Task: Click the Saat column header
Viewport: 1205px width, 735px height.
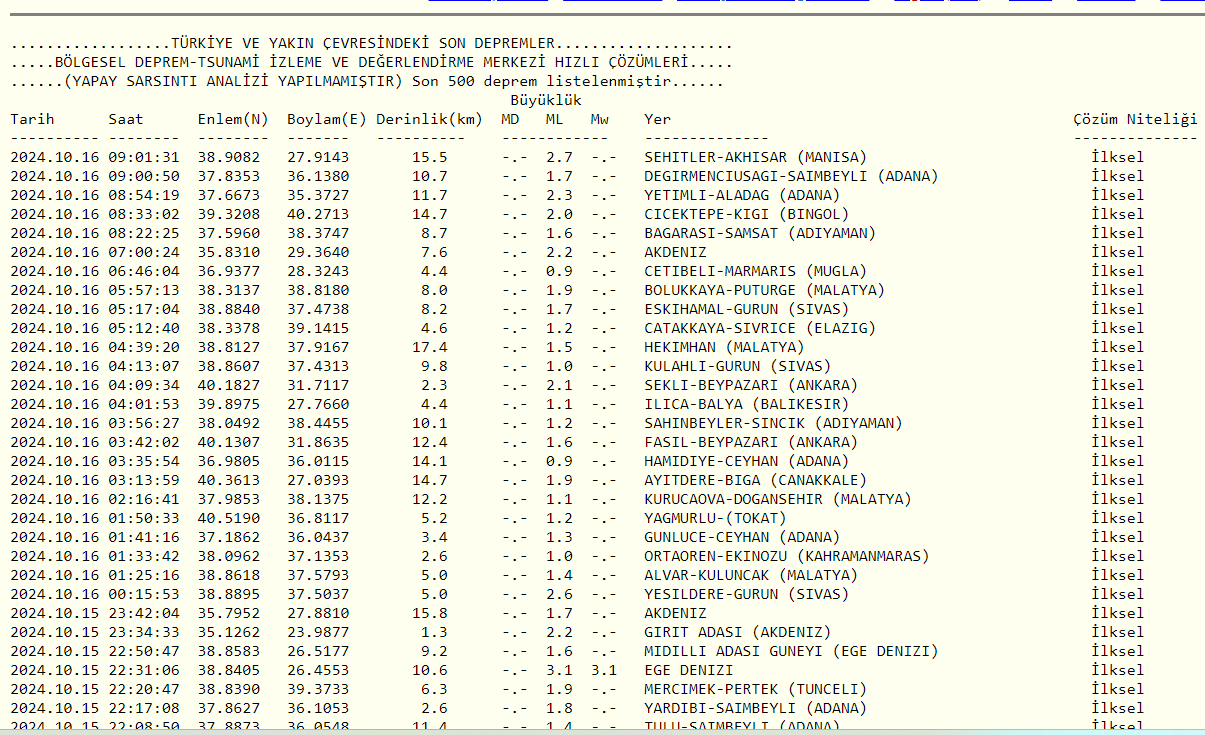Action: click(127, 119)
